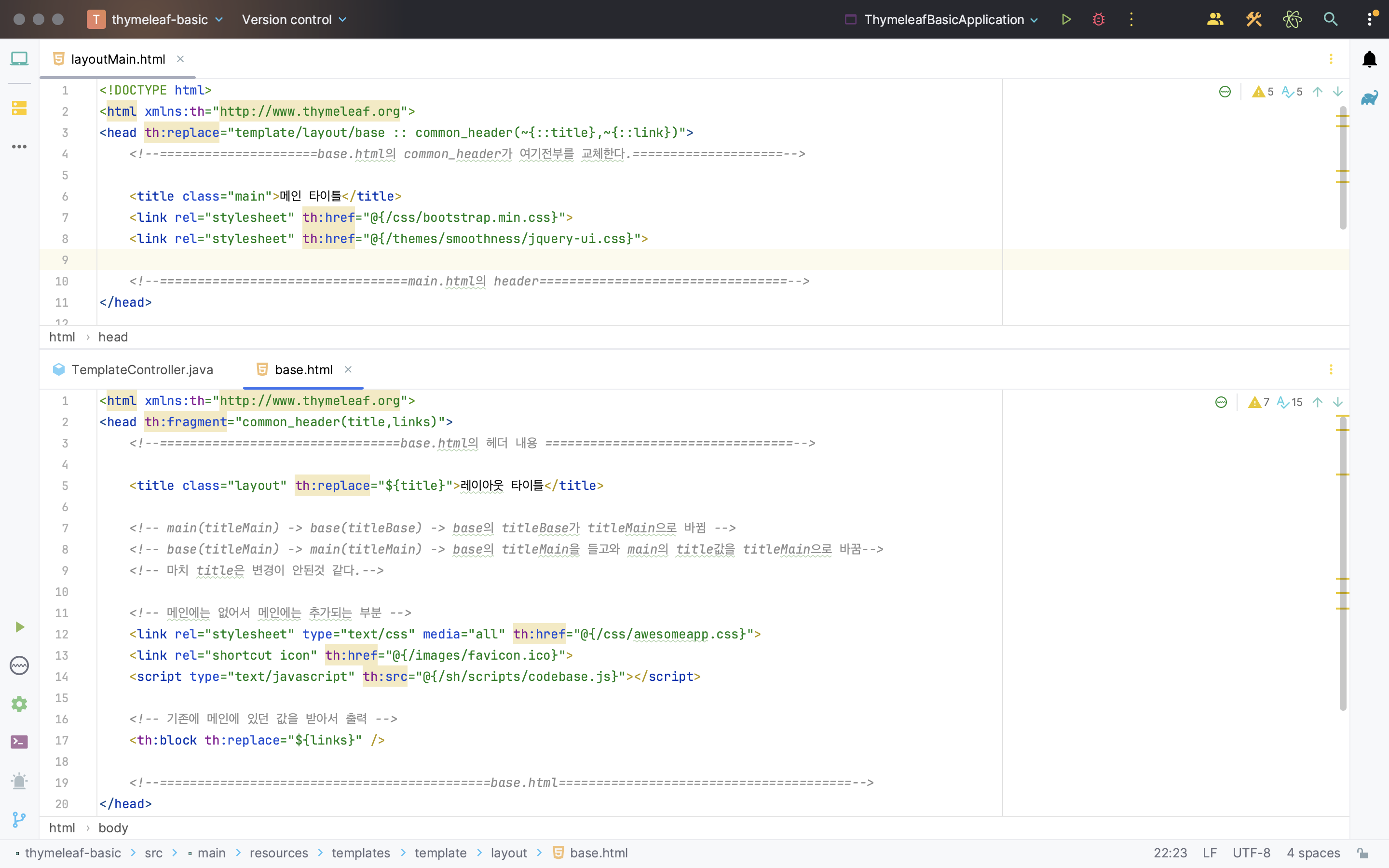Open the Terminal tool window
1389x868 pixels.
coord(19,742)
